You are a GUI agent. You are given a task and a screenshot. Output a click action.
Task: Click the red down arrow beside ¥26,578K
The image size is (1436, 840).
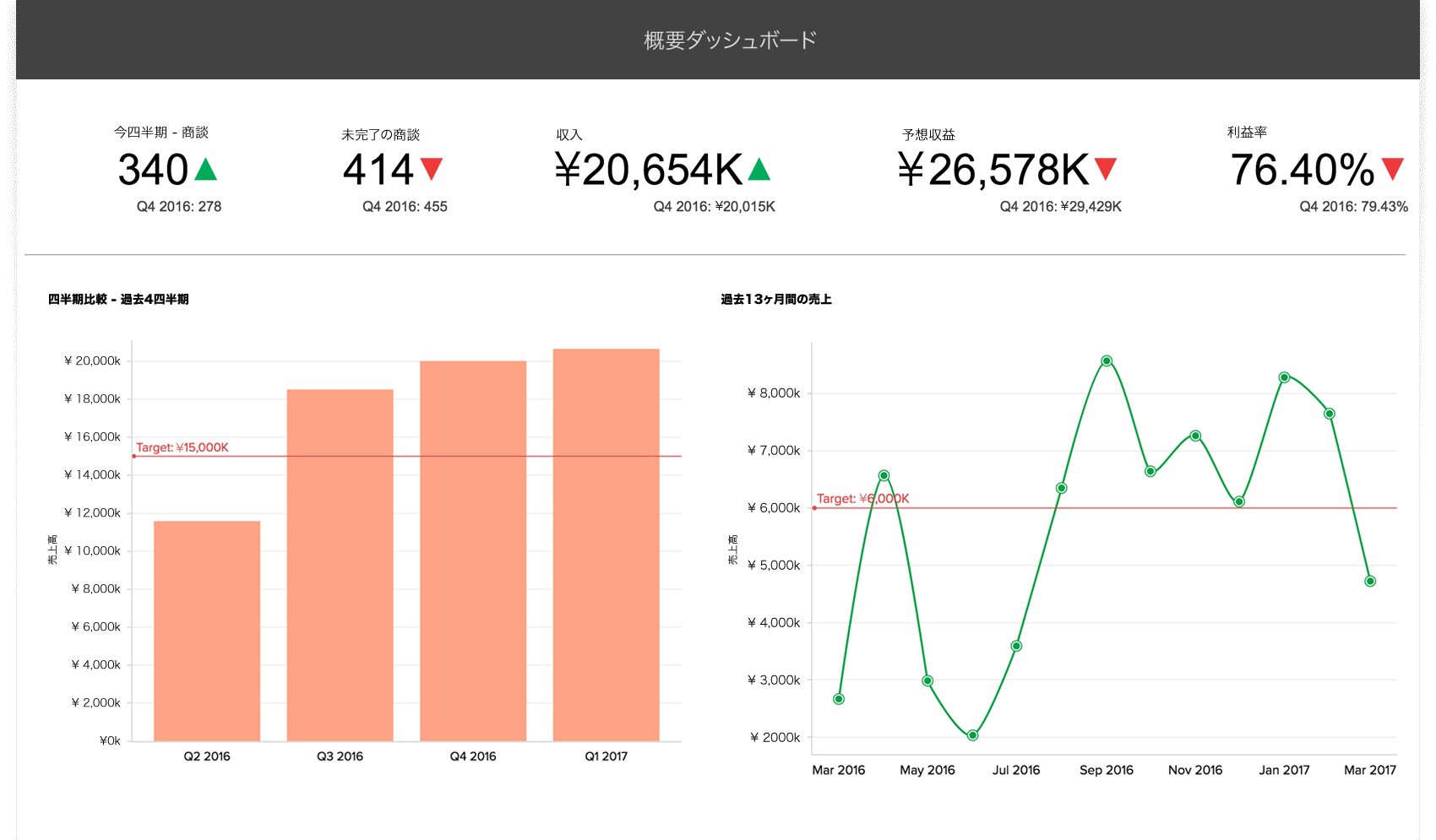click(x=1106, y=170)
